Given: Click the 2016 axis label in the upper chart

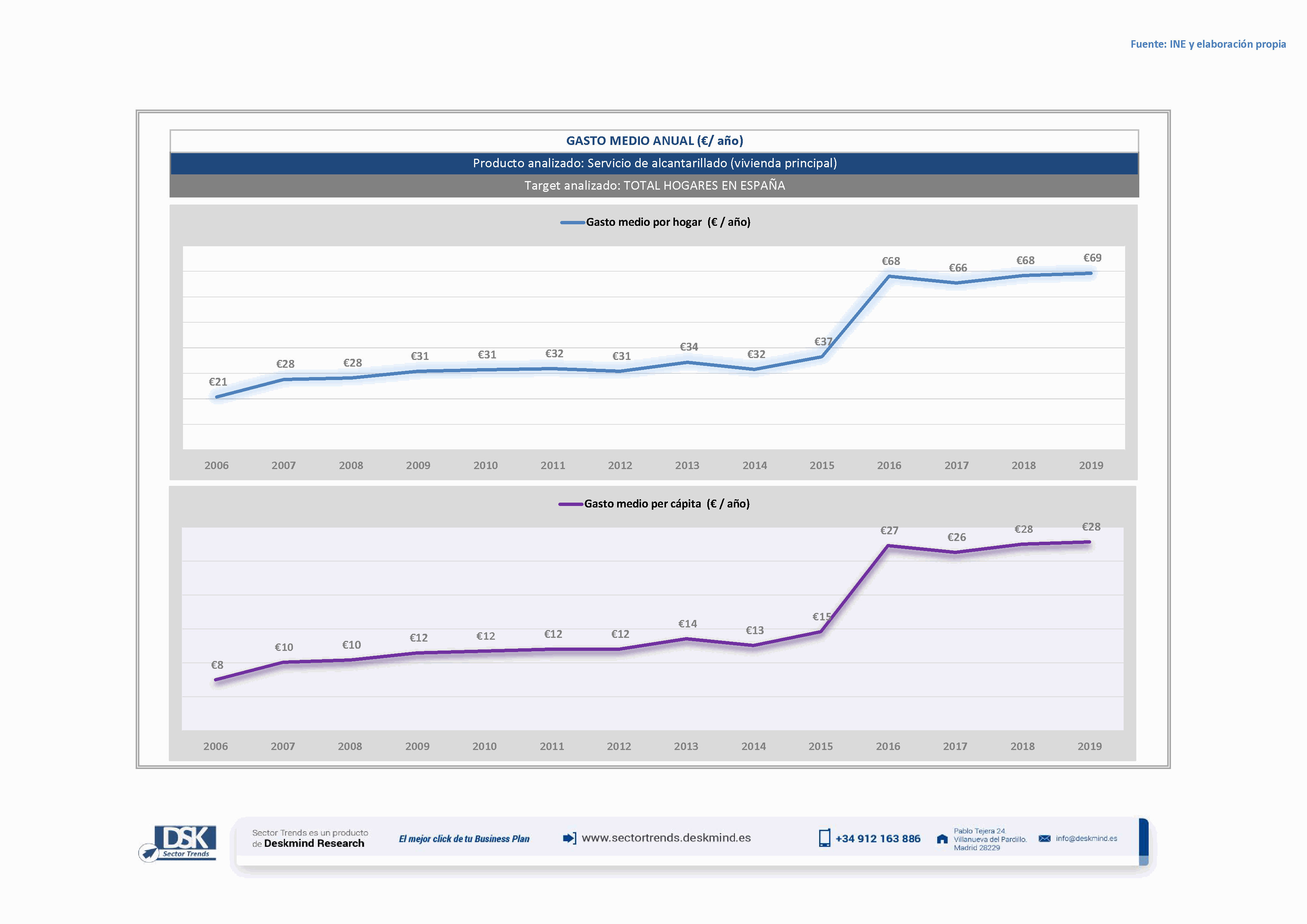Looking at the screenshot, I should click(888, 465).
